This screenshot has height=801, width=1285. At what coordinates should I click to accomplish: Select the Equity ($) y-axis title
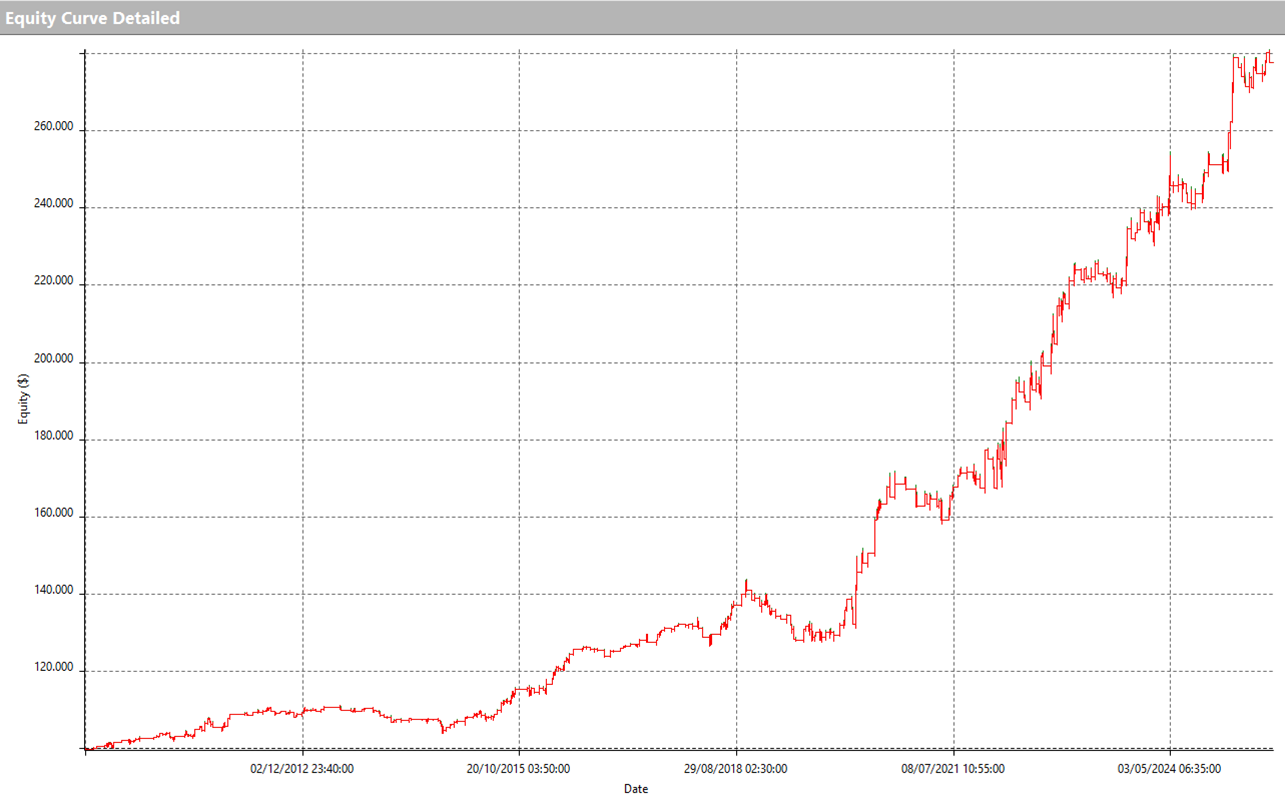[x=24, y=397]
